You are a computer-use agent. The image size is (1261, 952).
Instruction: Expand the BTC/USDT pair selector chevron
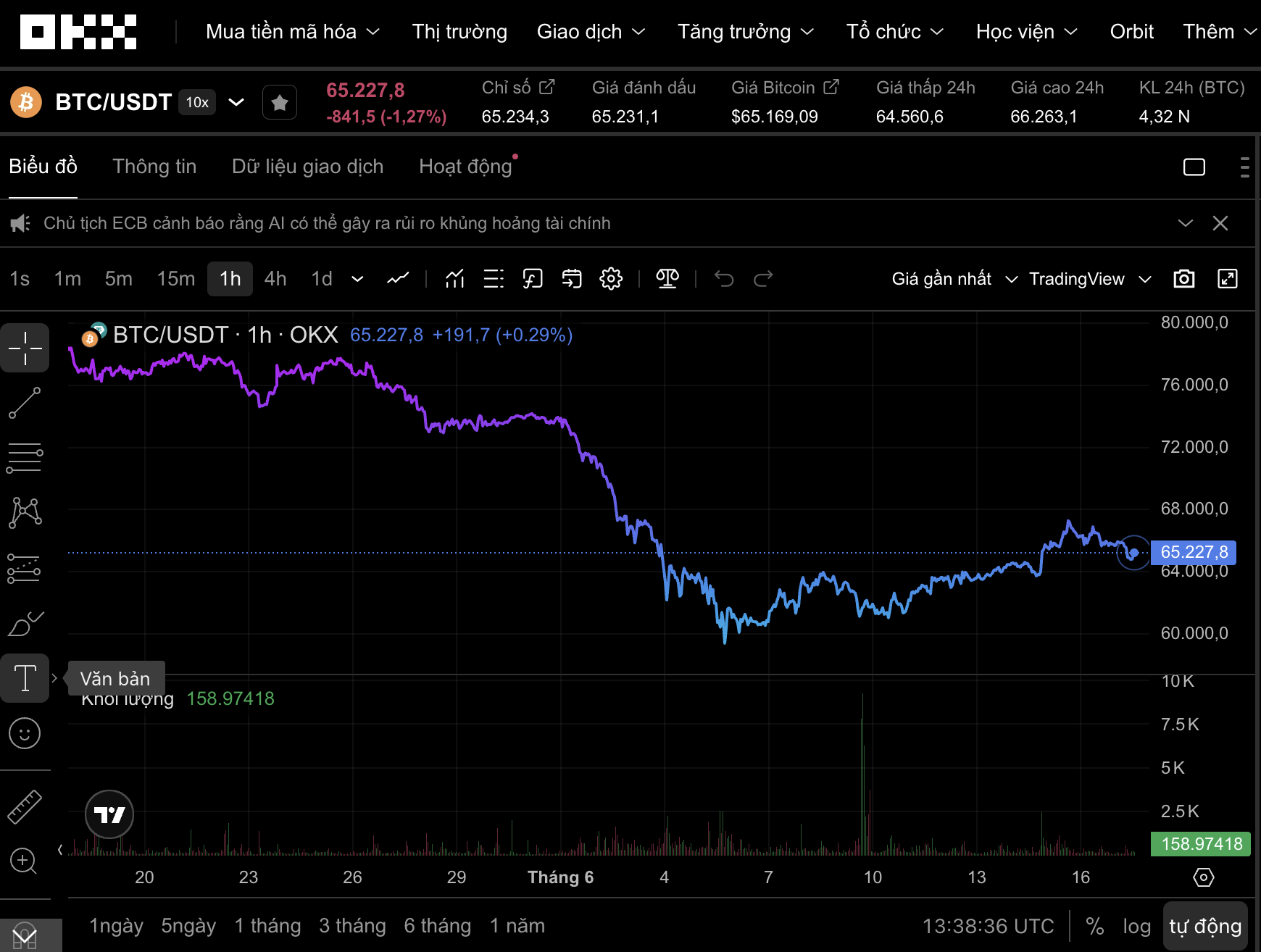click(x=236, y=102)
